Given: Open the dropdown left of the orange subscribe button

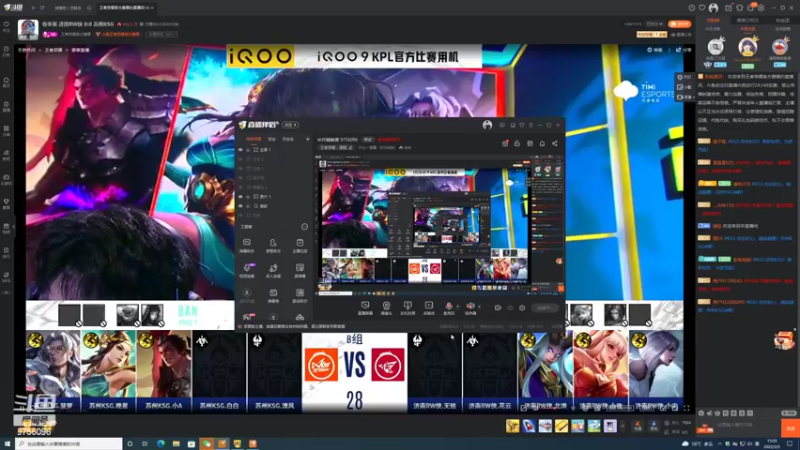Looking at the screenshot, I should 655,24.
